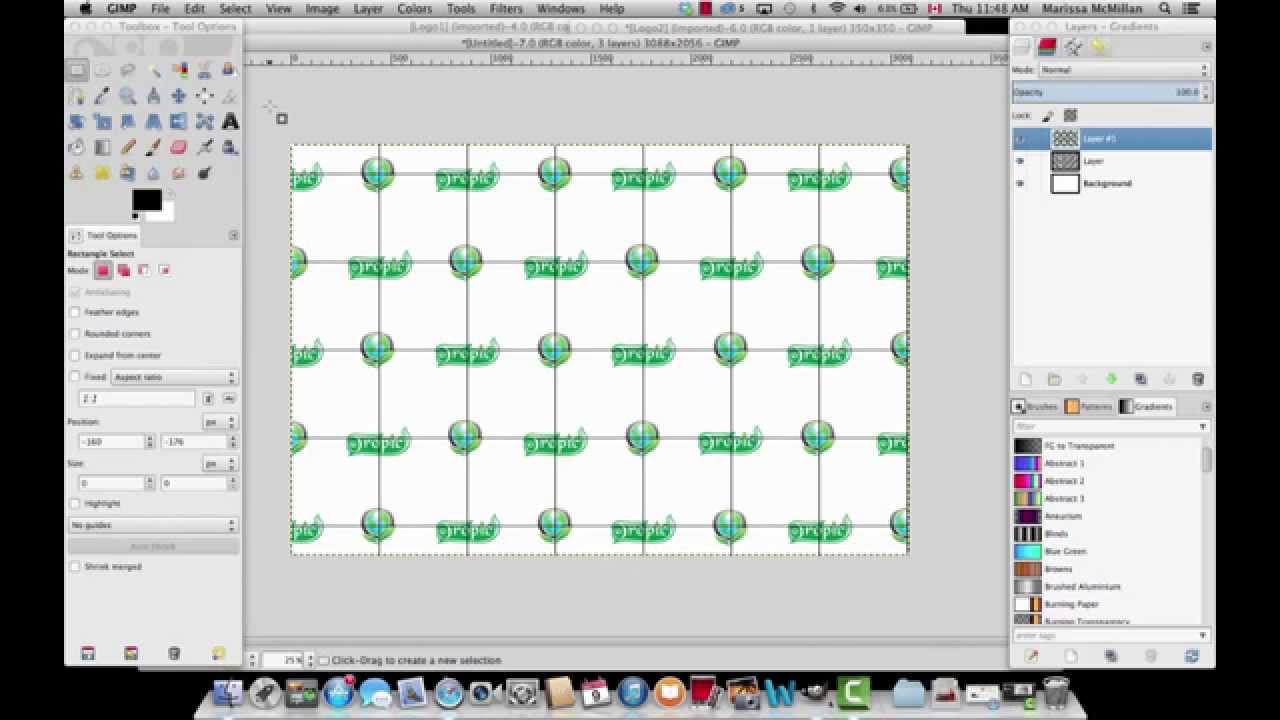
Task: Select the Select by Color tool
Action: [179, 70]
